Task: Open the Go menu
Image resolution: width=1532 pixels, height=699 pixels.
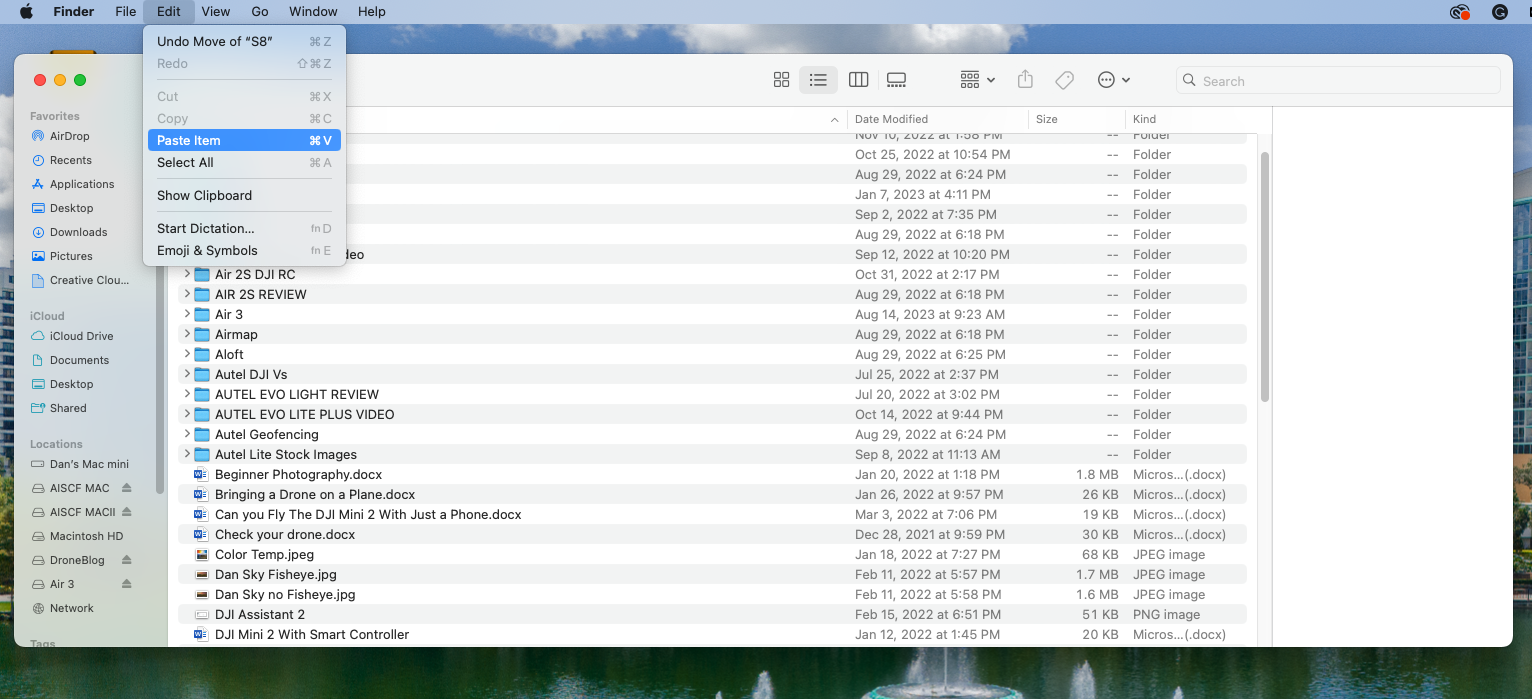Action: (x=260, y=12)
